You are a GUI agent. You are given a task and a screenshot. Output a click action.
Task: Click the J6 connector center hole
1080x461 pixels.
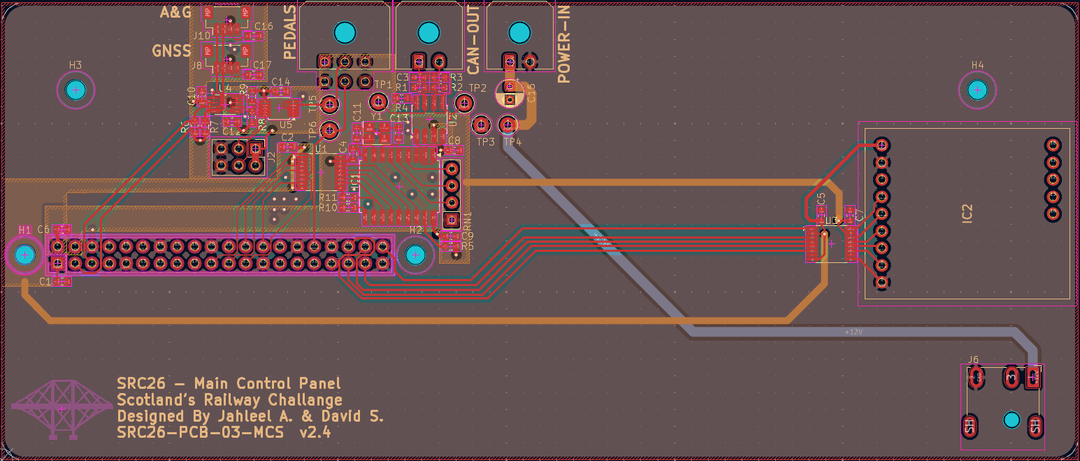click(x=1011, y=420)
